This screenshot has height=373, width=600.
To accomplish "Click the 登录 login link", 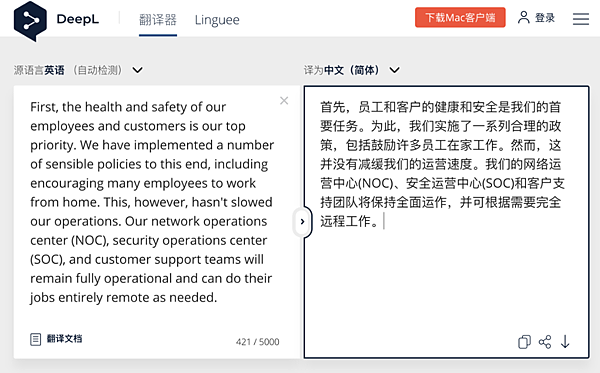I will pos(545,18).
